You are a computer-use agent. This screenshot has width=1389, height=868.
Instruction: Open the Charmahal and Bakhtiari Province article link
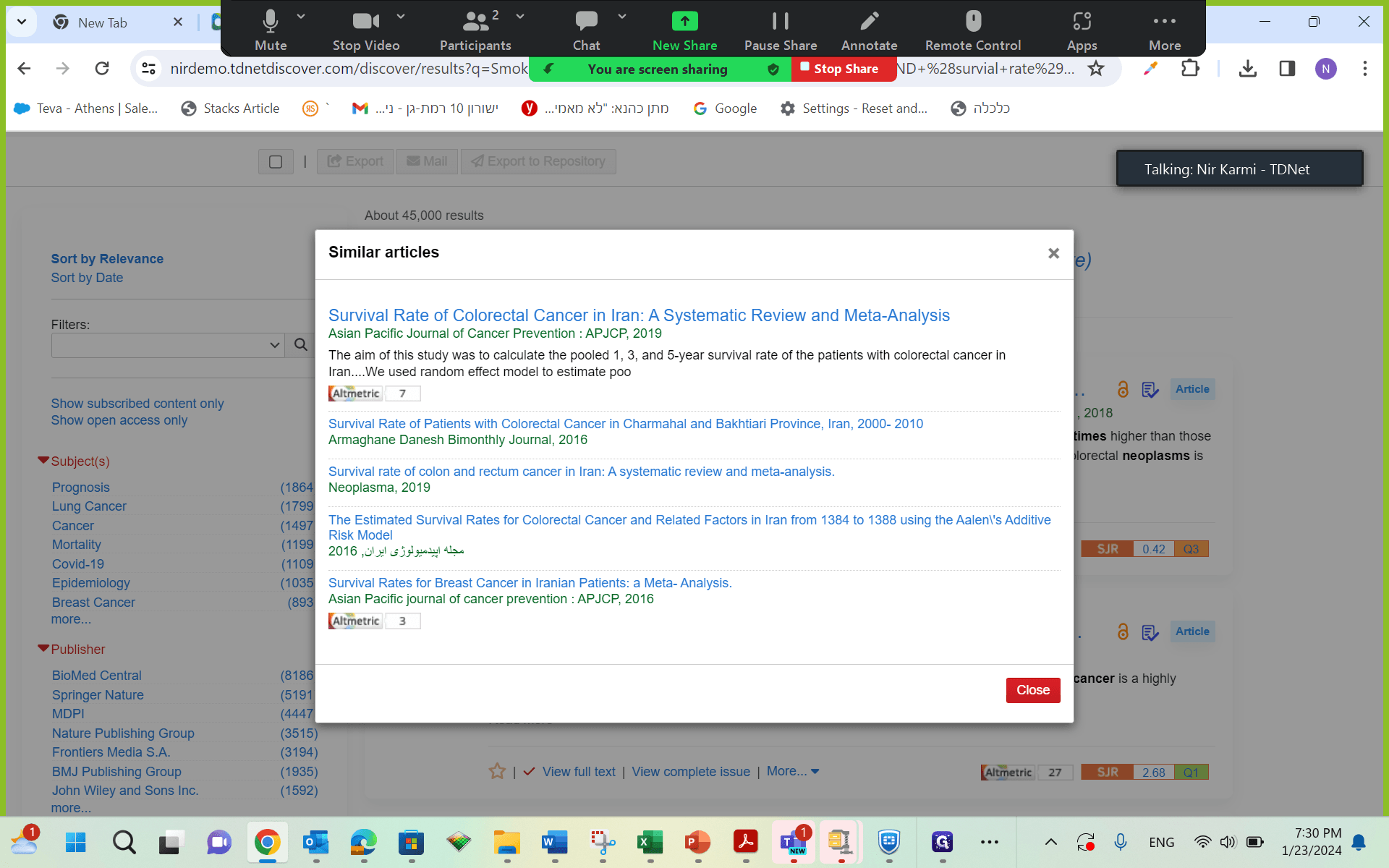[626, 424]
